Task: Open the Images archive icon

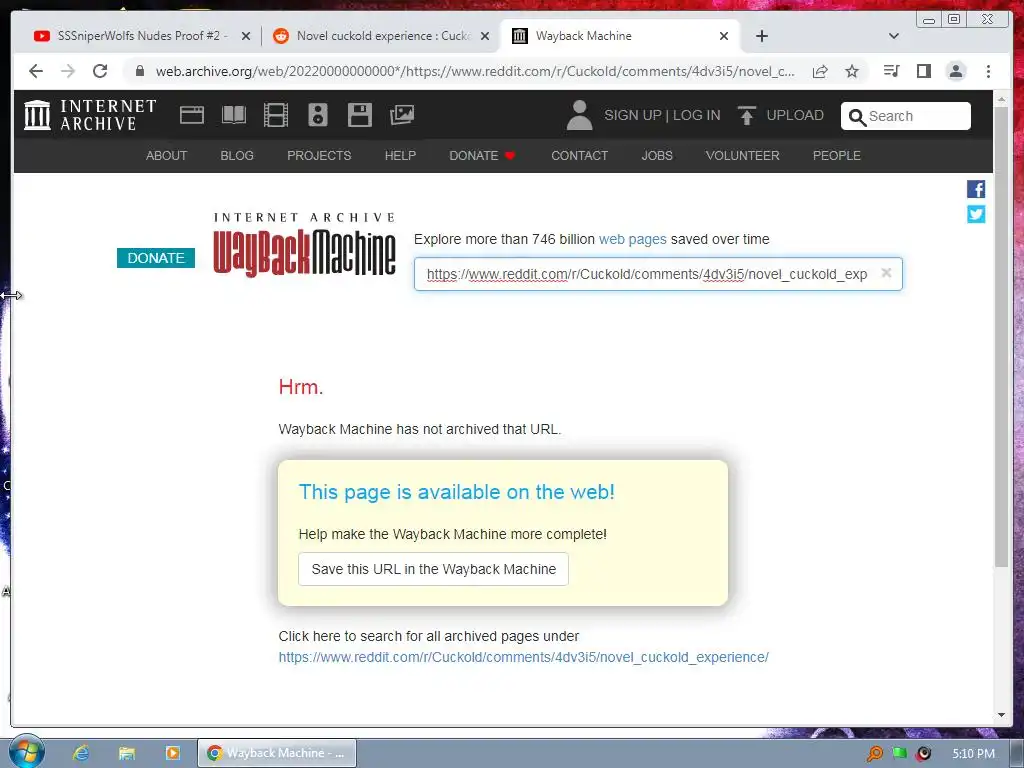Action: pos(402,116)
